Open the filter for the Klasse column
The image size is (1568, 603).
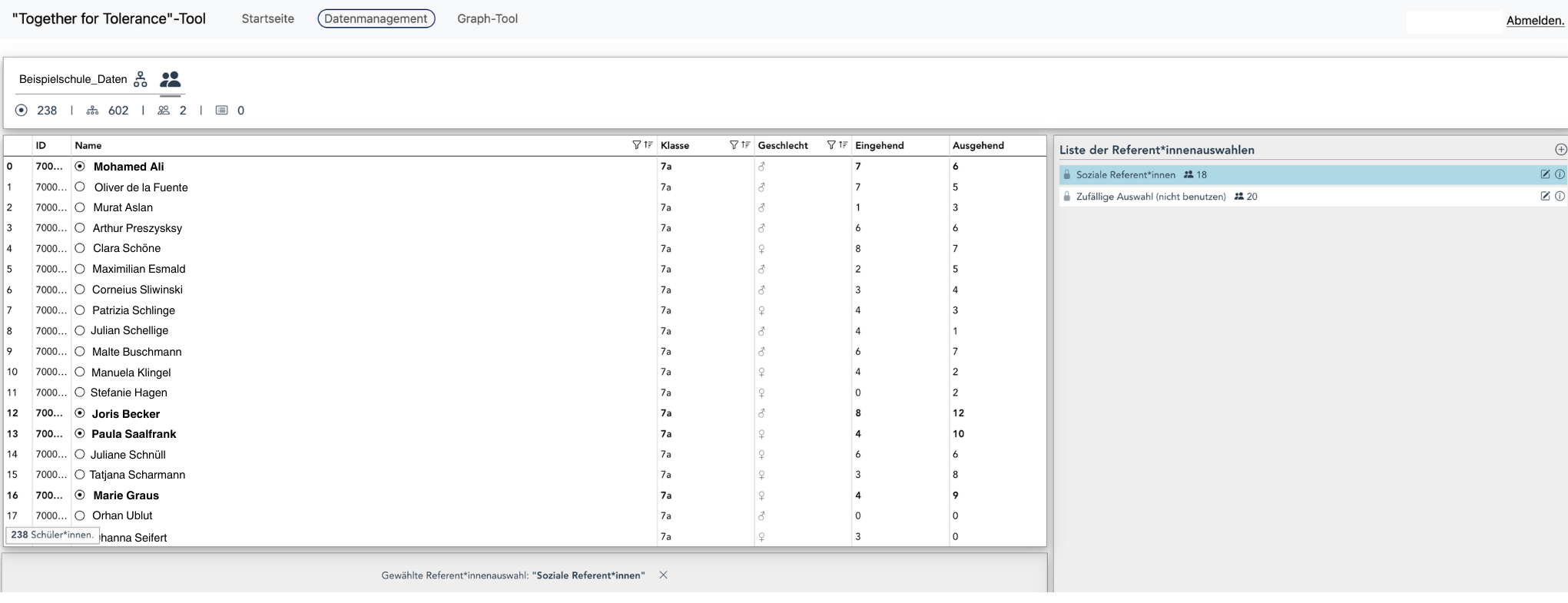tap(734, 145)
